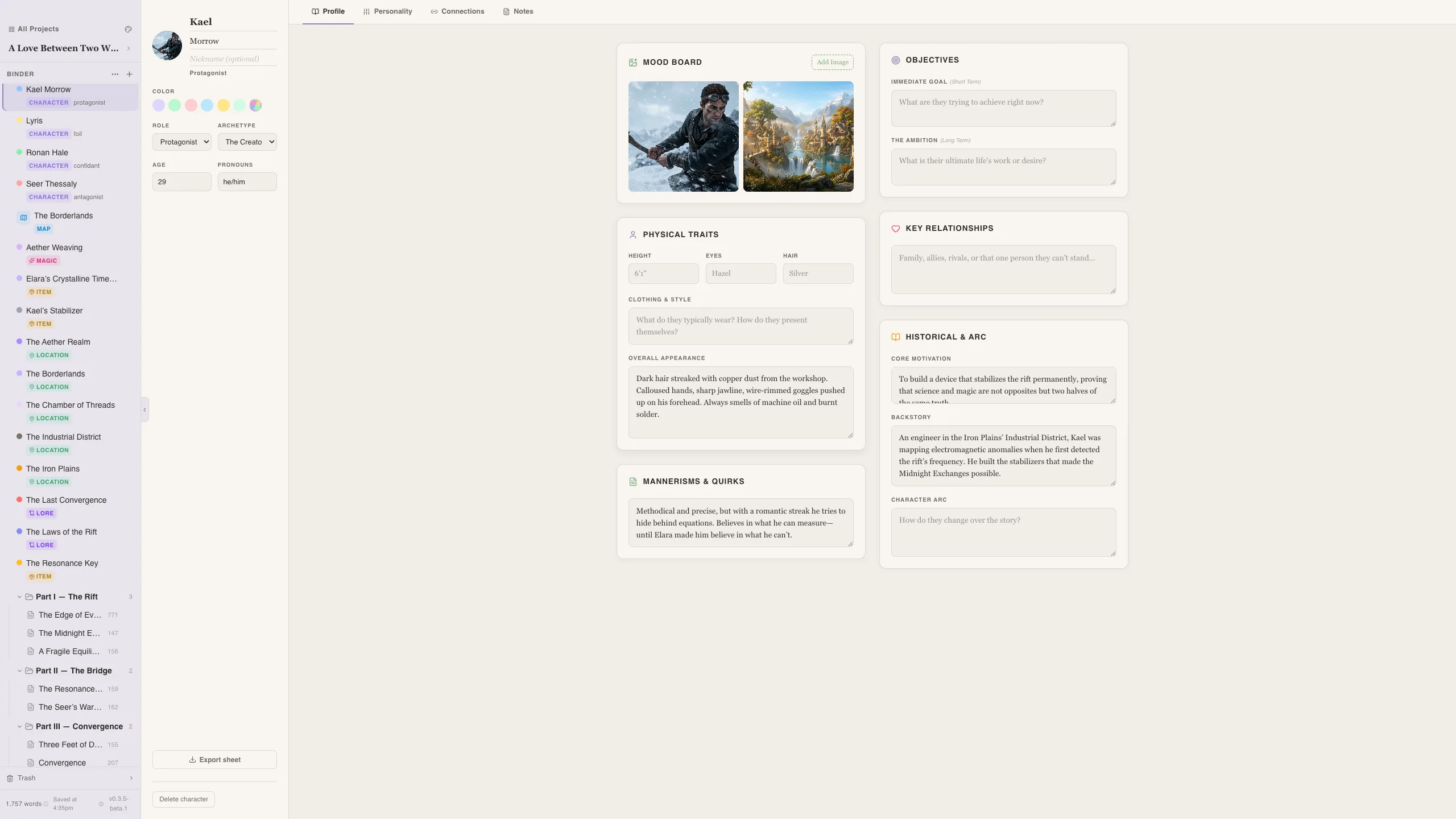
Task: Click the plus icon in Binder header
Action: click(129, 74)
